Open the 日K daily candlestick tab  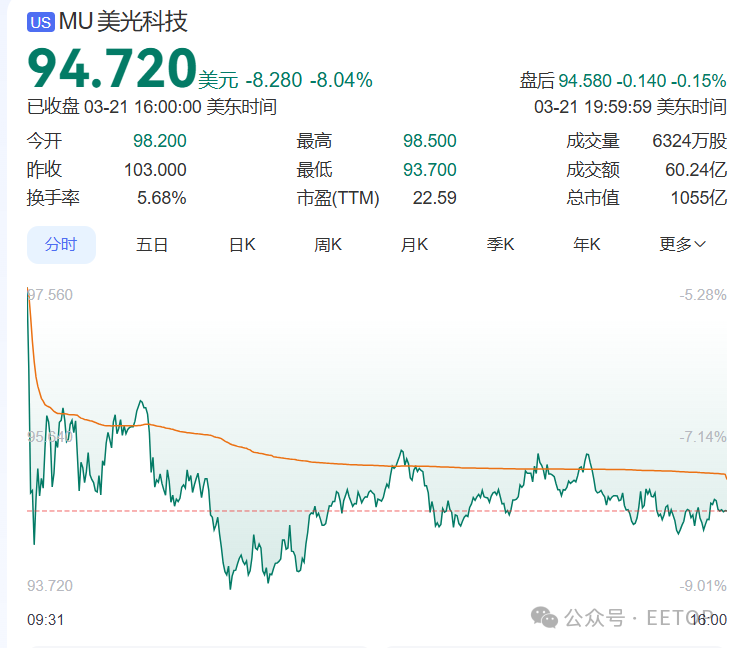pos(242,245)
